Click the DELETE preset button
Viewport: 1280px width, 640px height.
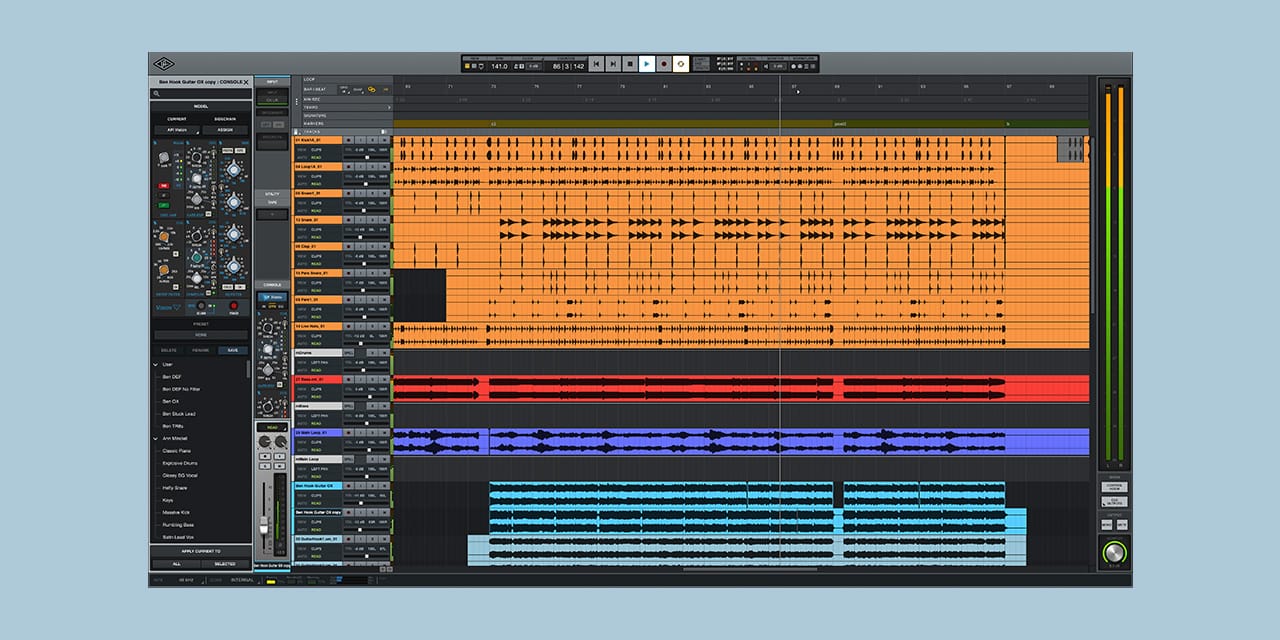pos(169,350)
